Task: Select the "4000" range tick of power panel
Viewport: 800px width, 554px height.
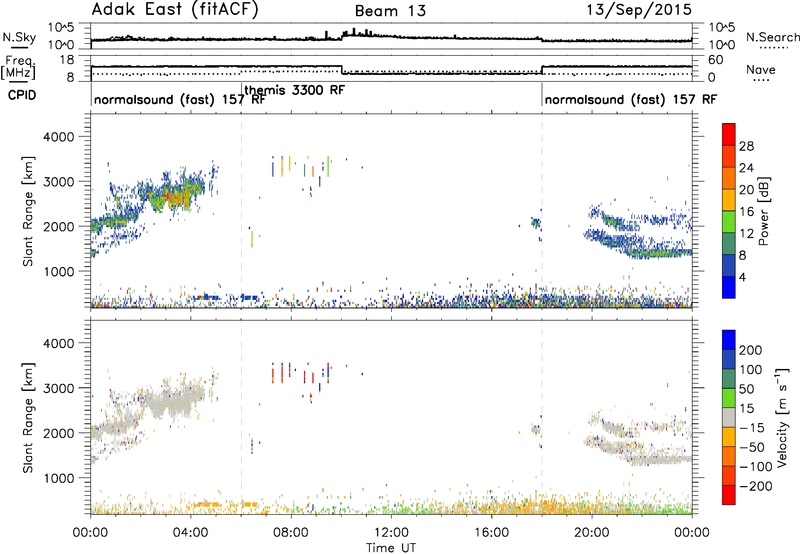Action: click(58, 137)
